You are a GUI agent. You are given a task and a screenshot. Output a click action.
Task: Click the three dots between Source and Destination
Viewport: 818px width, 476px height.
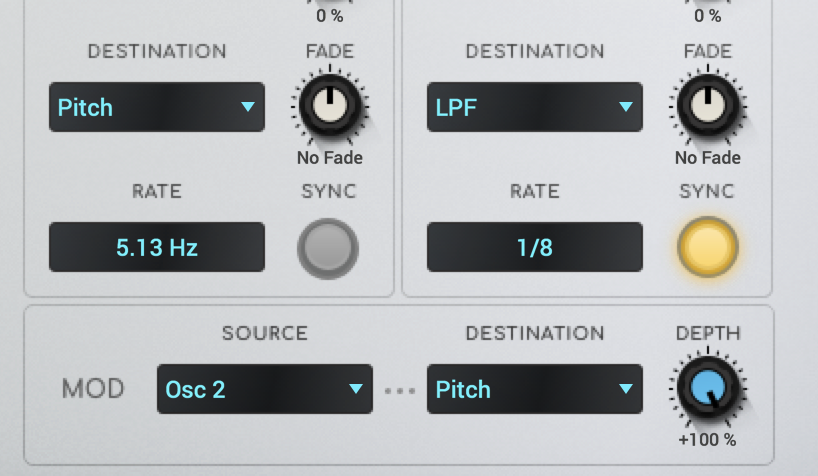(x=400, y=390)
